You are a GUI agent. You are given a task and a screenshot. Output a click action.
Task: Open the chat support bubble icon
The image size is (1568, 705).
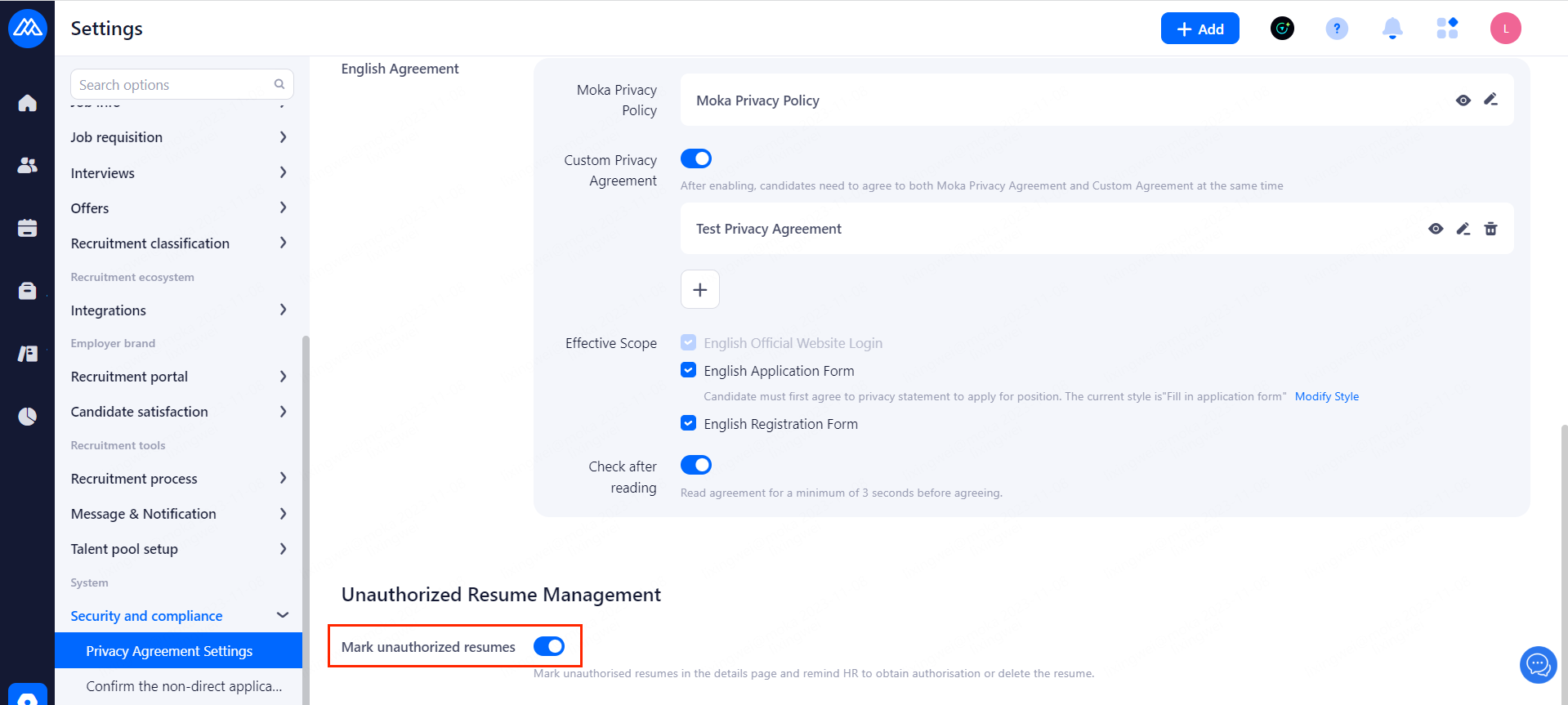coord(1538,665)
